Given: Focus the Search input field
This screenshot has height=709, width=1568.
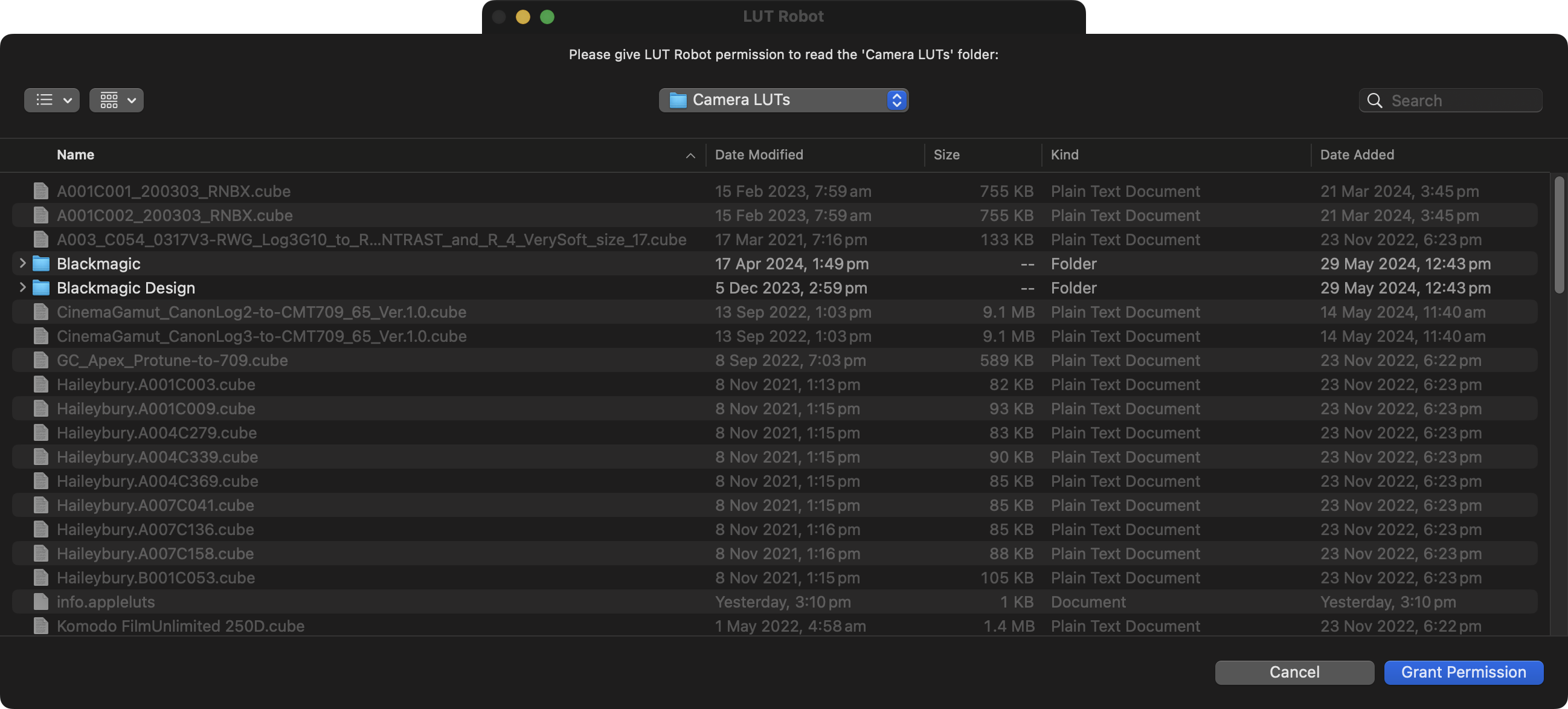Looking at the screenshot, I should [x=1461, y=100].
